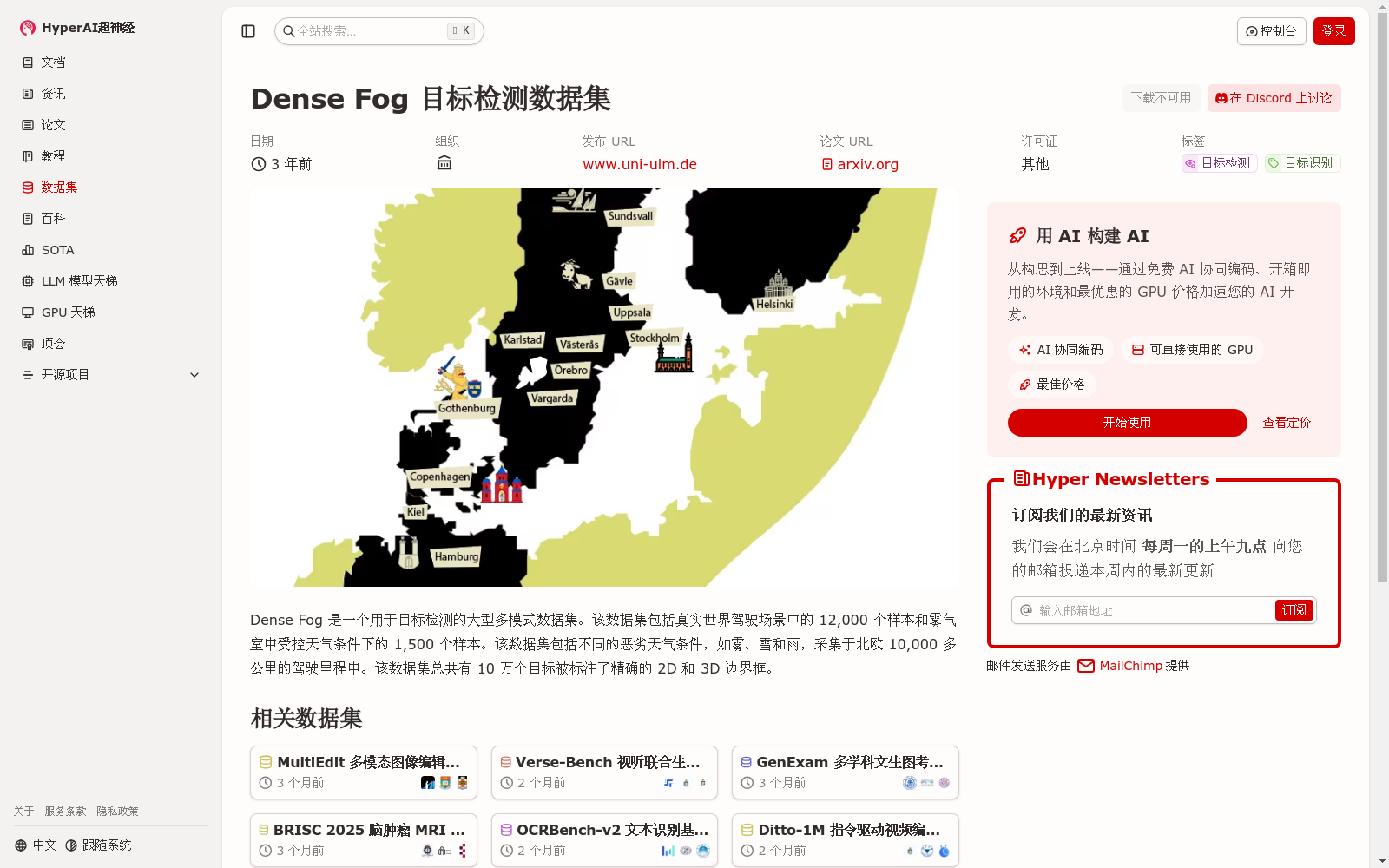Click the 最佳价格 chip
1389x868 pixels.
1051,385
